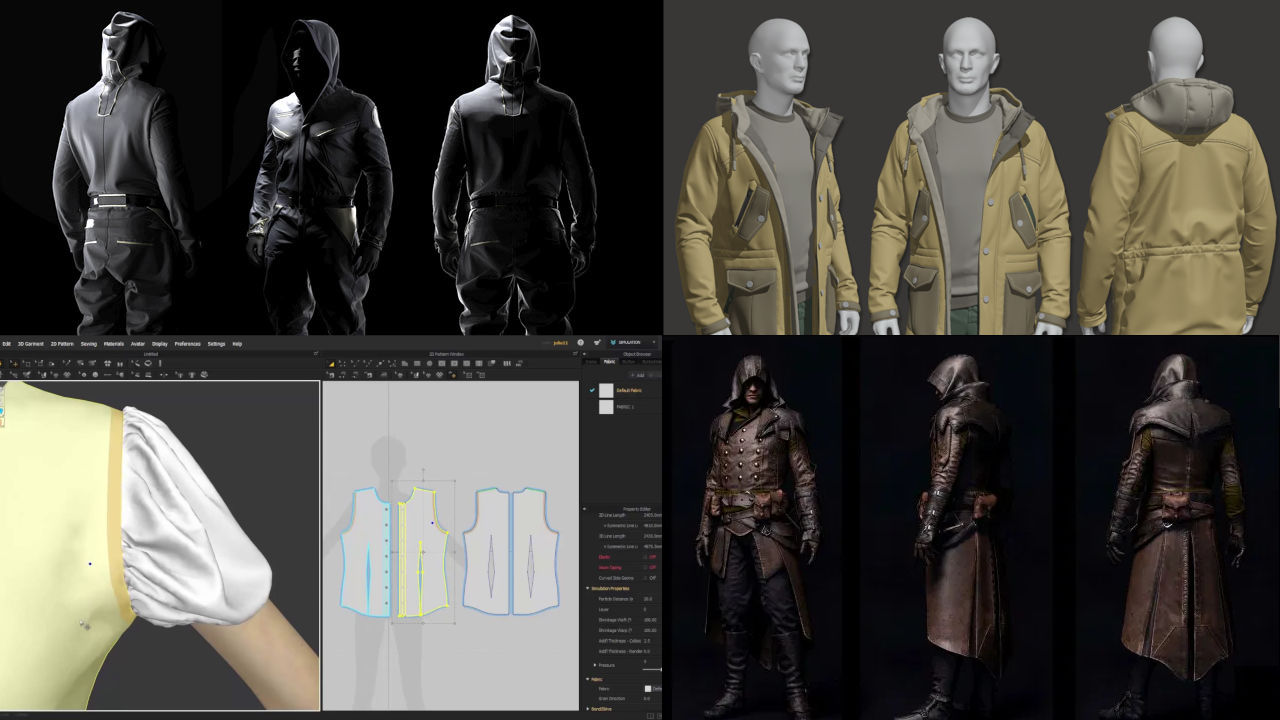Image resolution: width=1280 pixels, height=720 pixels.
Task: Adjust the Pressure slider
Action: (x=651, y=669)
